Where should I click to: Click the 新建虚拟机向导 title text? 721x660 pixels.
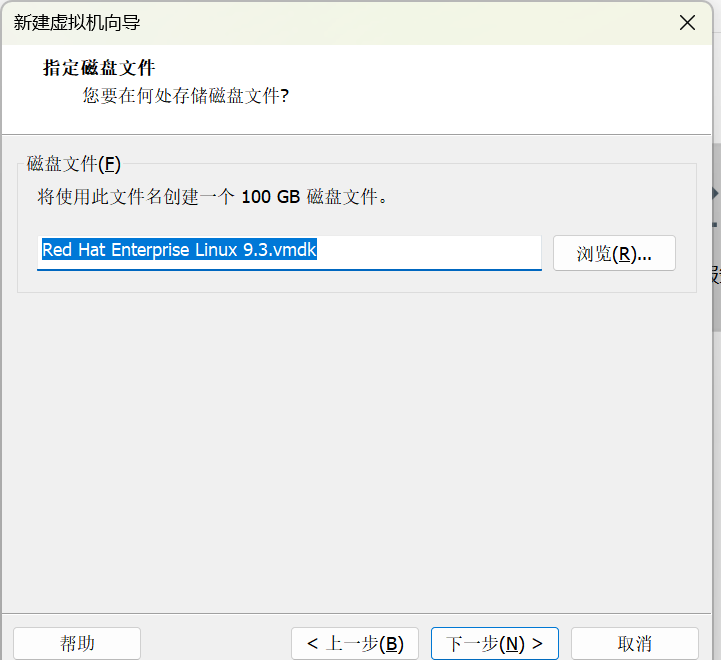77,23
